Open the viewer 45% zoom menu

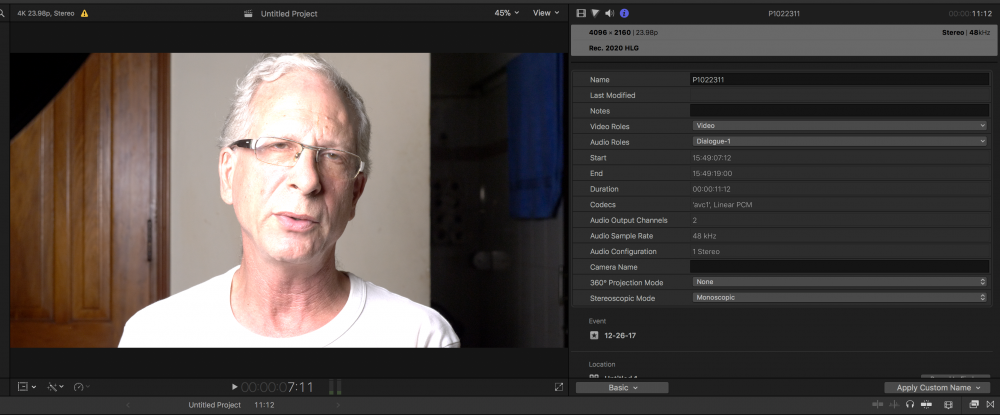pyautogui.click(x=508, y=13)
